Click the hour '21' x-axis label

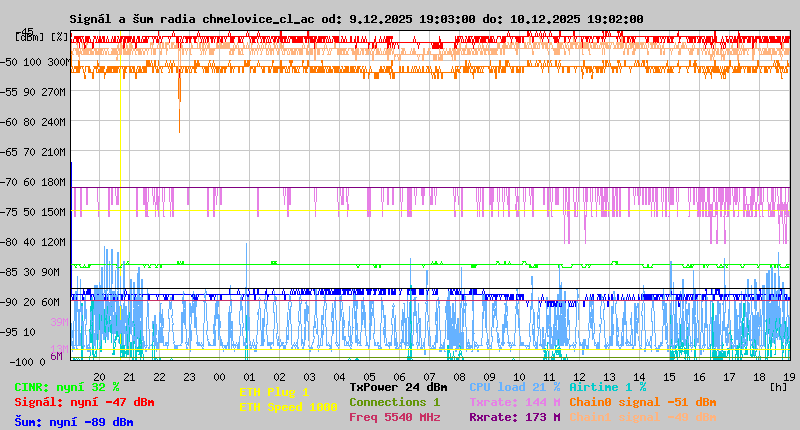[x=130, y=377]
